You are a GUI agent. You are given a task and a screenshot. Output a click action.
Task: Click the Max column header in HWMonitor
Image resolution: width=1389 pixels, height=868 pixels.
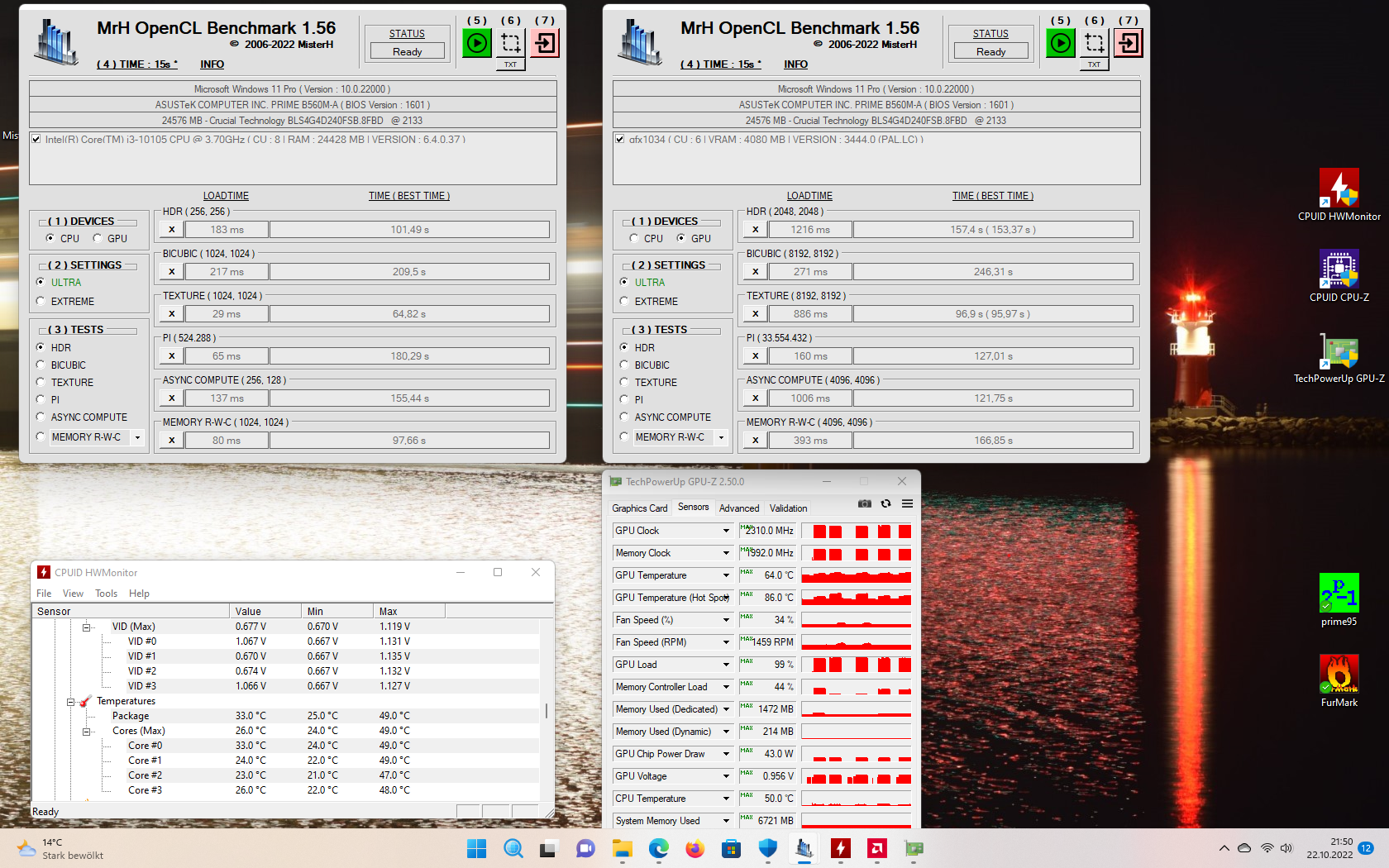click(x=408, y=612)
